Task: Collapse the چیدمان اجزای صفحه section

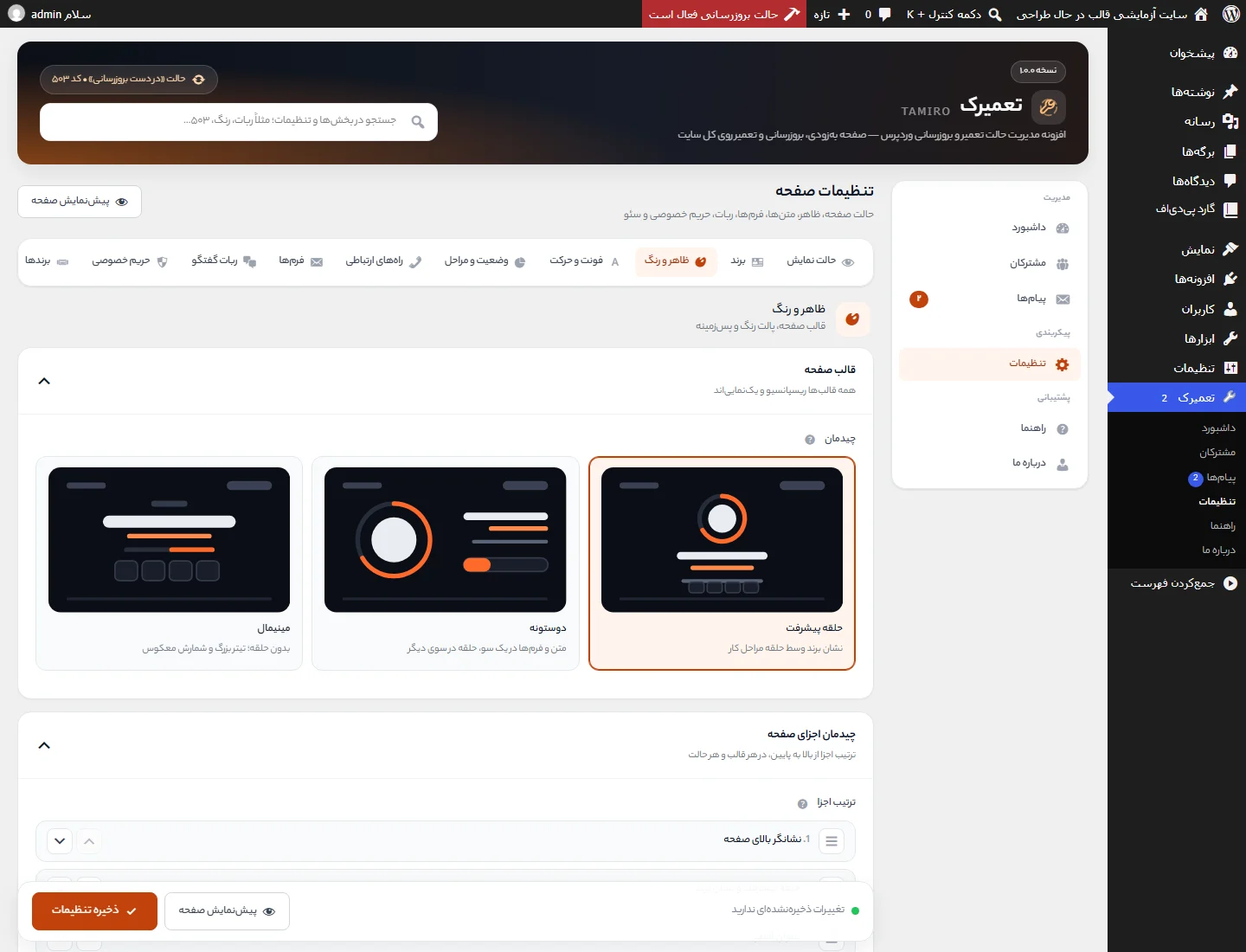Action: (x=44, y=745)
